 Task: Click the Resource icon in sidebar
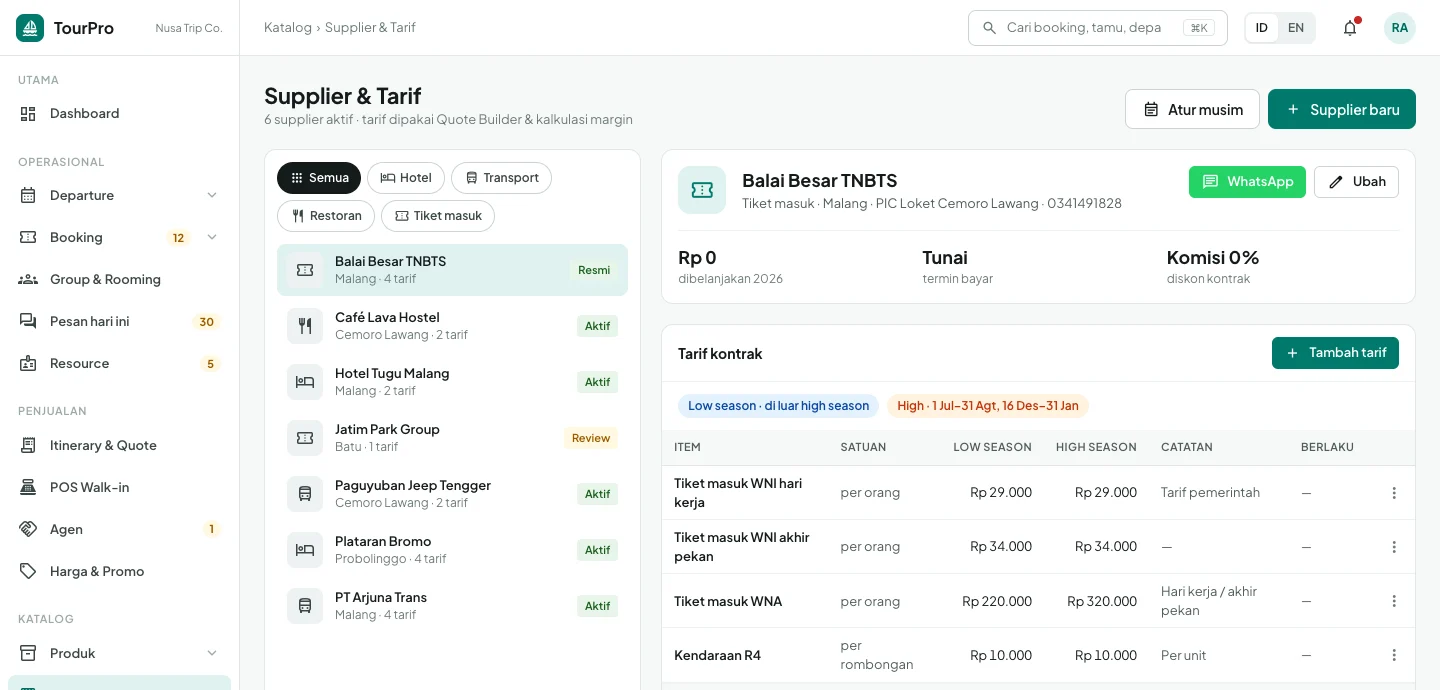pos(28,364)
